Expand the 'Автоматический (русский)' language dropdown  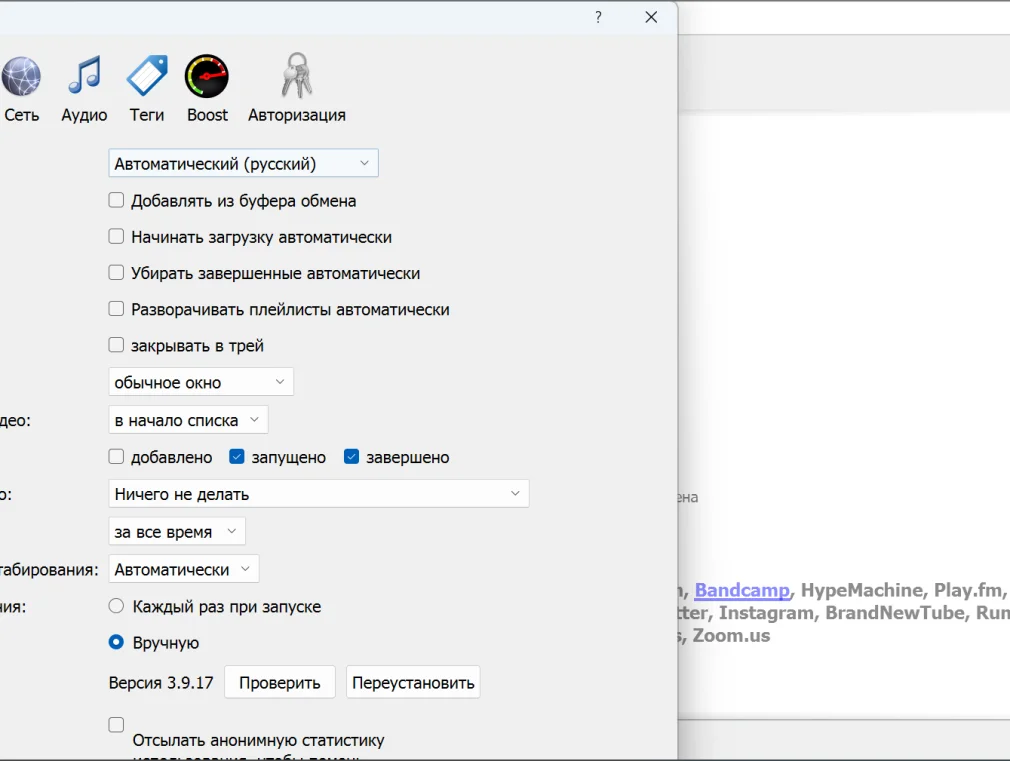tap(243, 163)
